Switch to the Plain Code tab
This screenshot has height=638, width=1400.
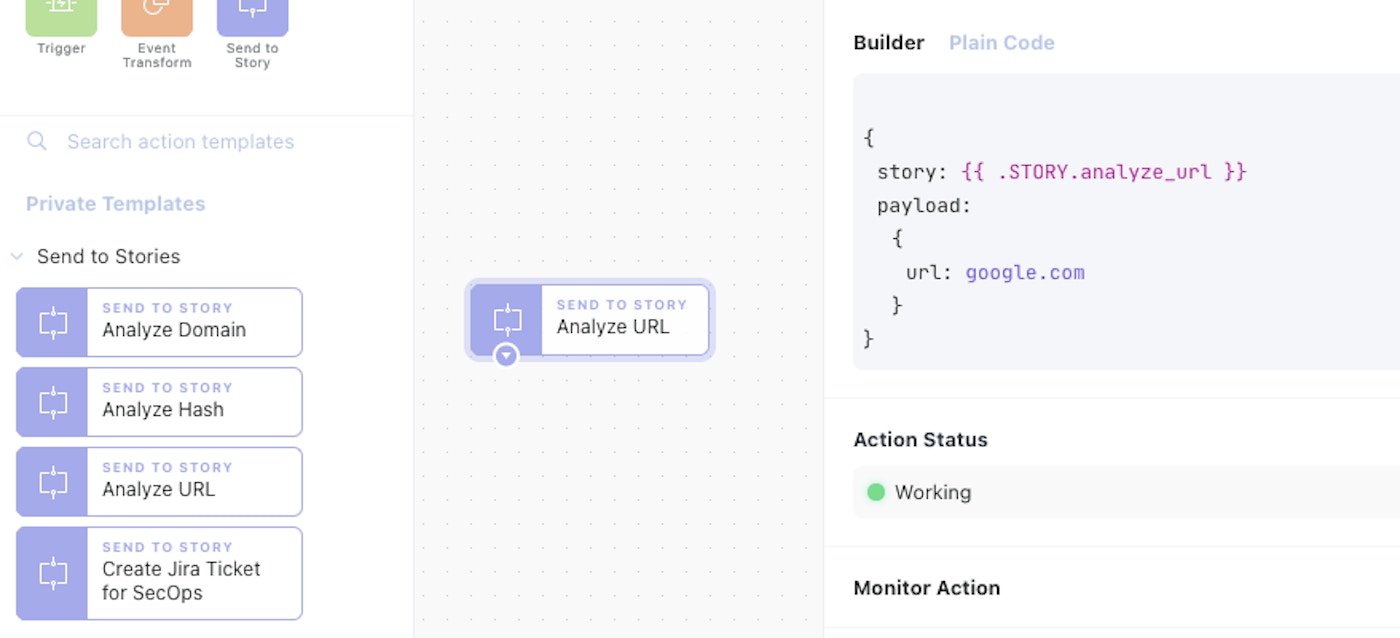tap(1001, 43)
